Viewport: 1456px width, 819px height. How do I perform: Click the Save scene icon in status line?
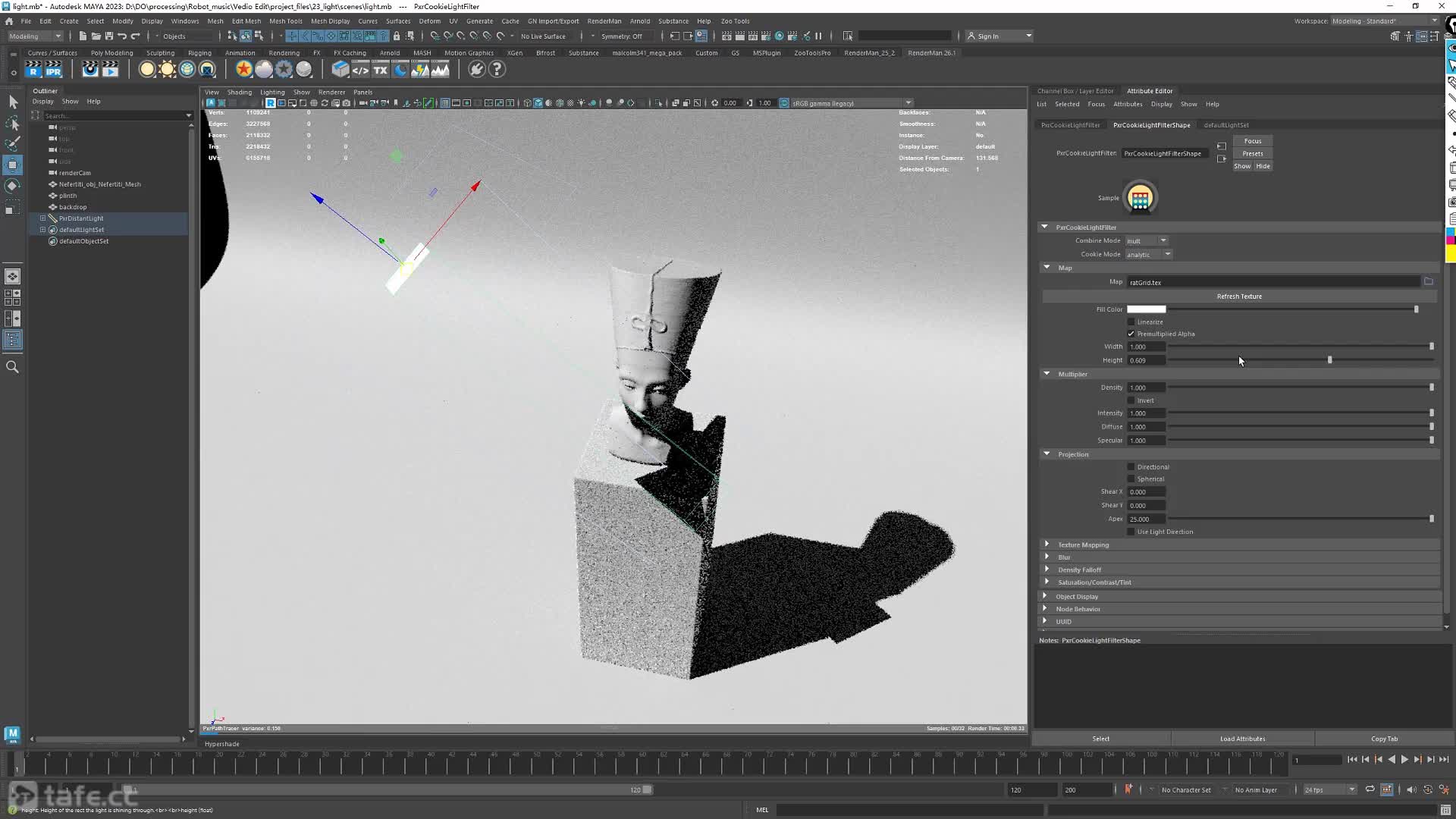coord(109,36)
